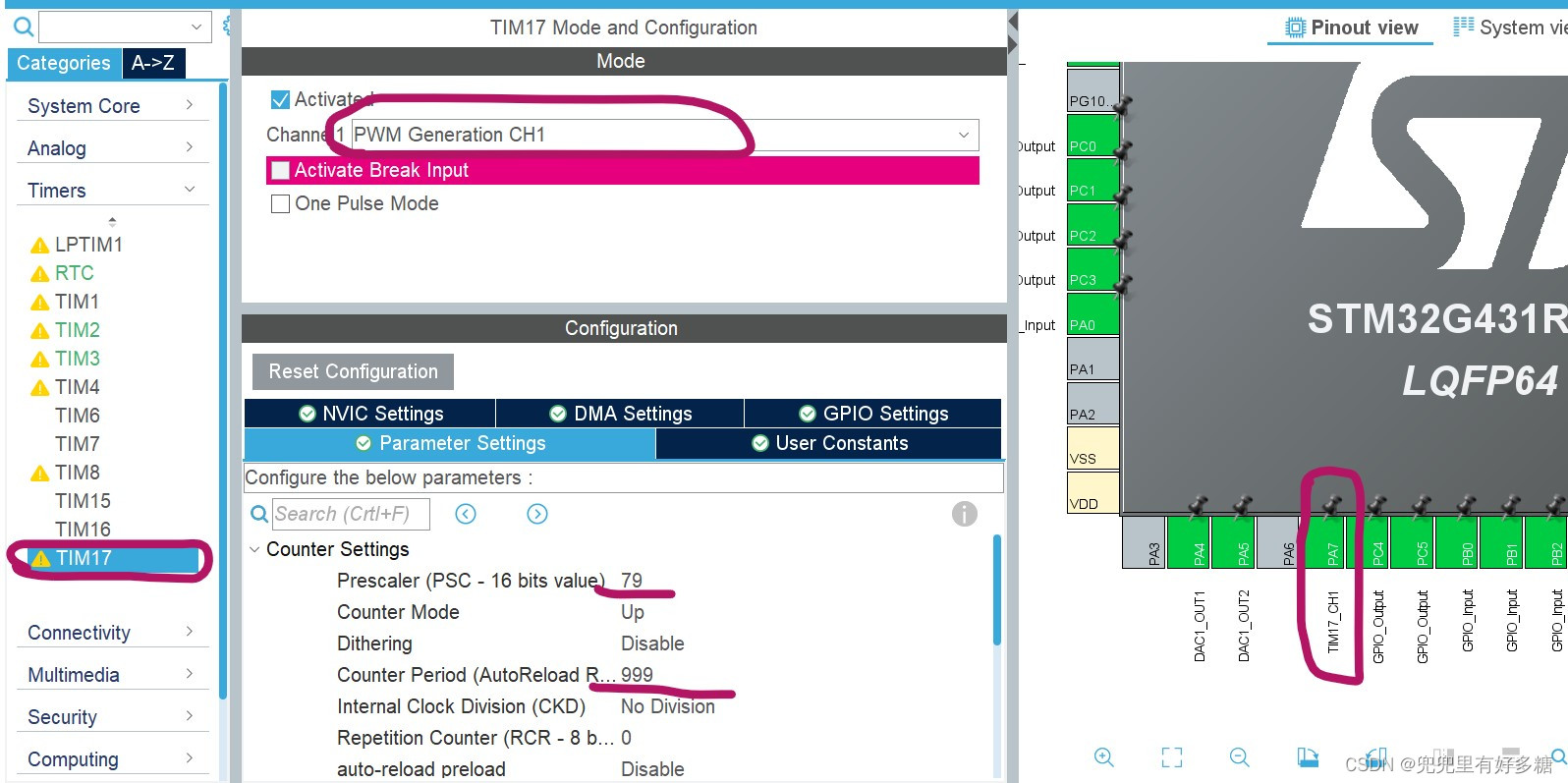1568x783 pixels.
Task: Select TIM1 in the timers list
Action: [77, 302]
